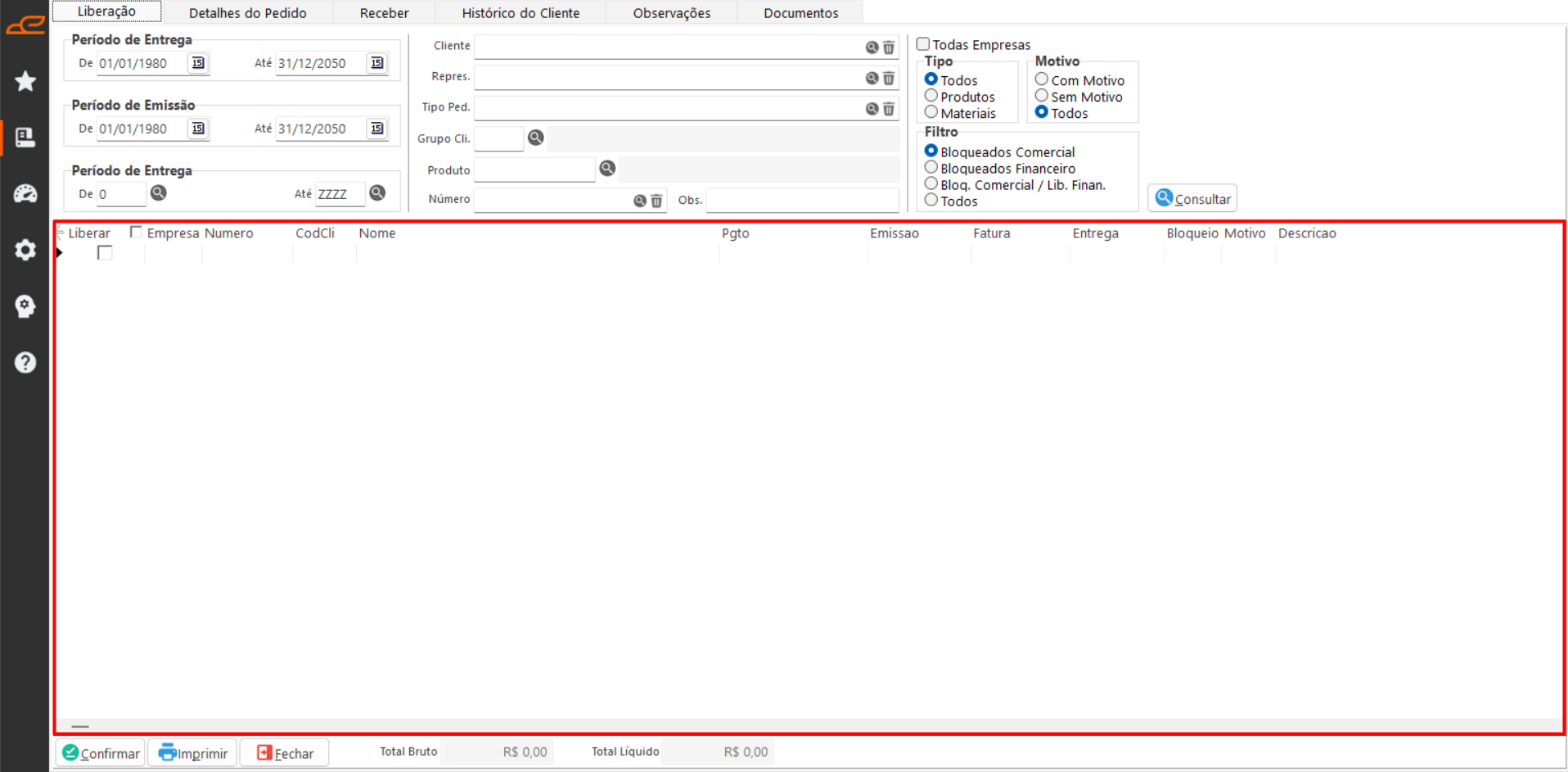The image size is (1568, 772).
Task: Click the help question mark icon
Action: coord(25,362)
